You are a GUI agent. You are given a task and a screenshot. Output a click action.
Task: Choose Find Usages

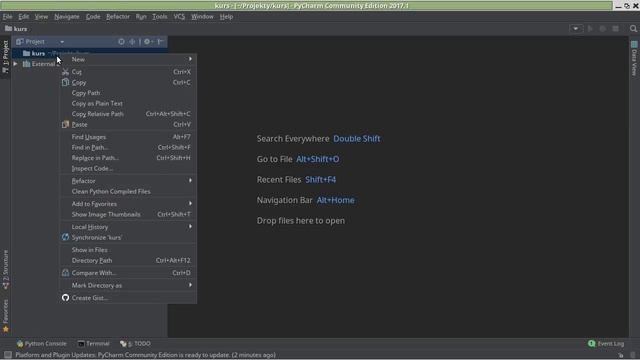click(128, 137)
